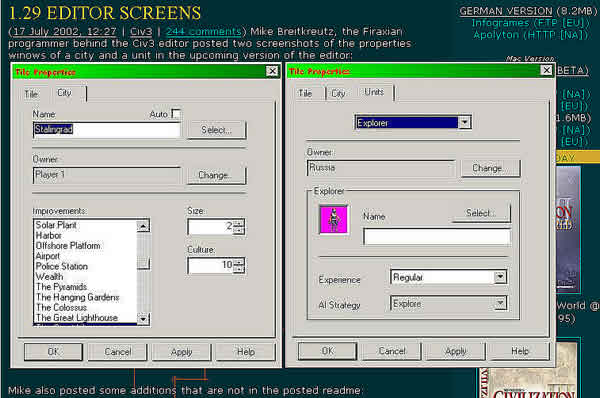Toggle the Auto name checkbox
Image resolution: width=600 pixels, height=398 pixels.
(x=176, y=114)
